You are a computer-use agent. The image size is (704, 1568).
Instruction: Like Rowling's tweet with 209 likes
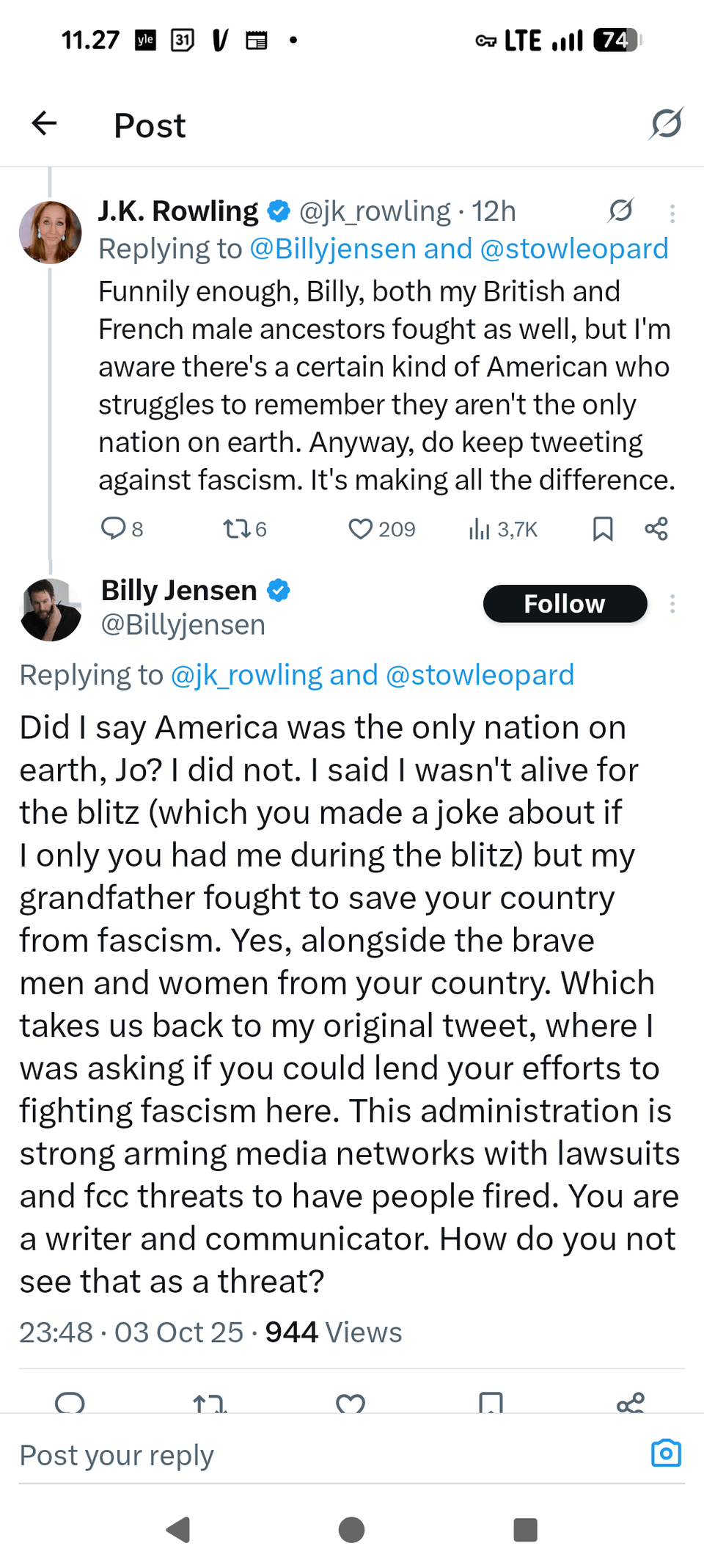click(360, 528)
